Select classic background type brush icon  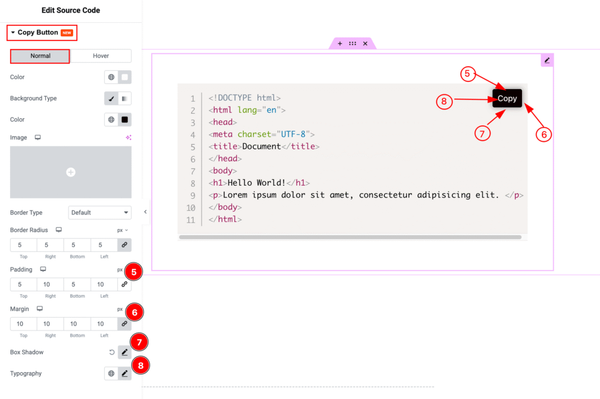[x=111, y=98]
